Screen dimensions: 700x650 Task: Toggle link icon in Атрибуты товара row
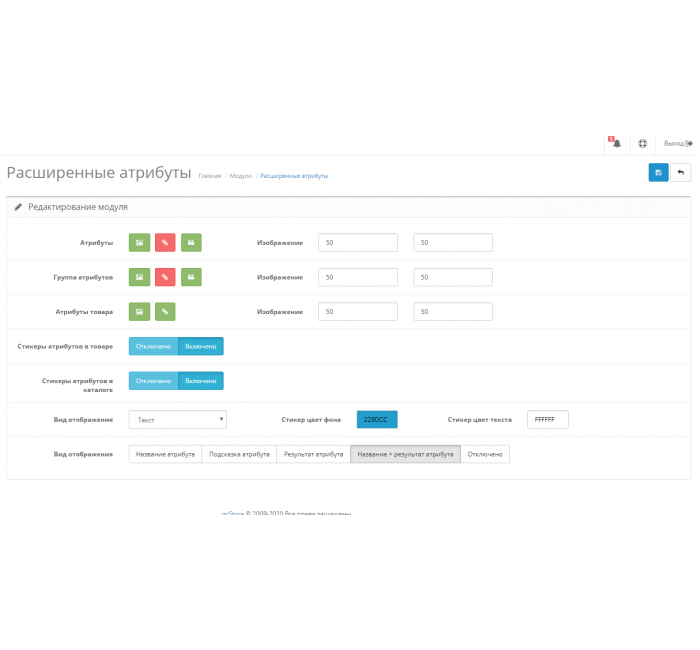coord(165,312)
